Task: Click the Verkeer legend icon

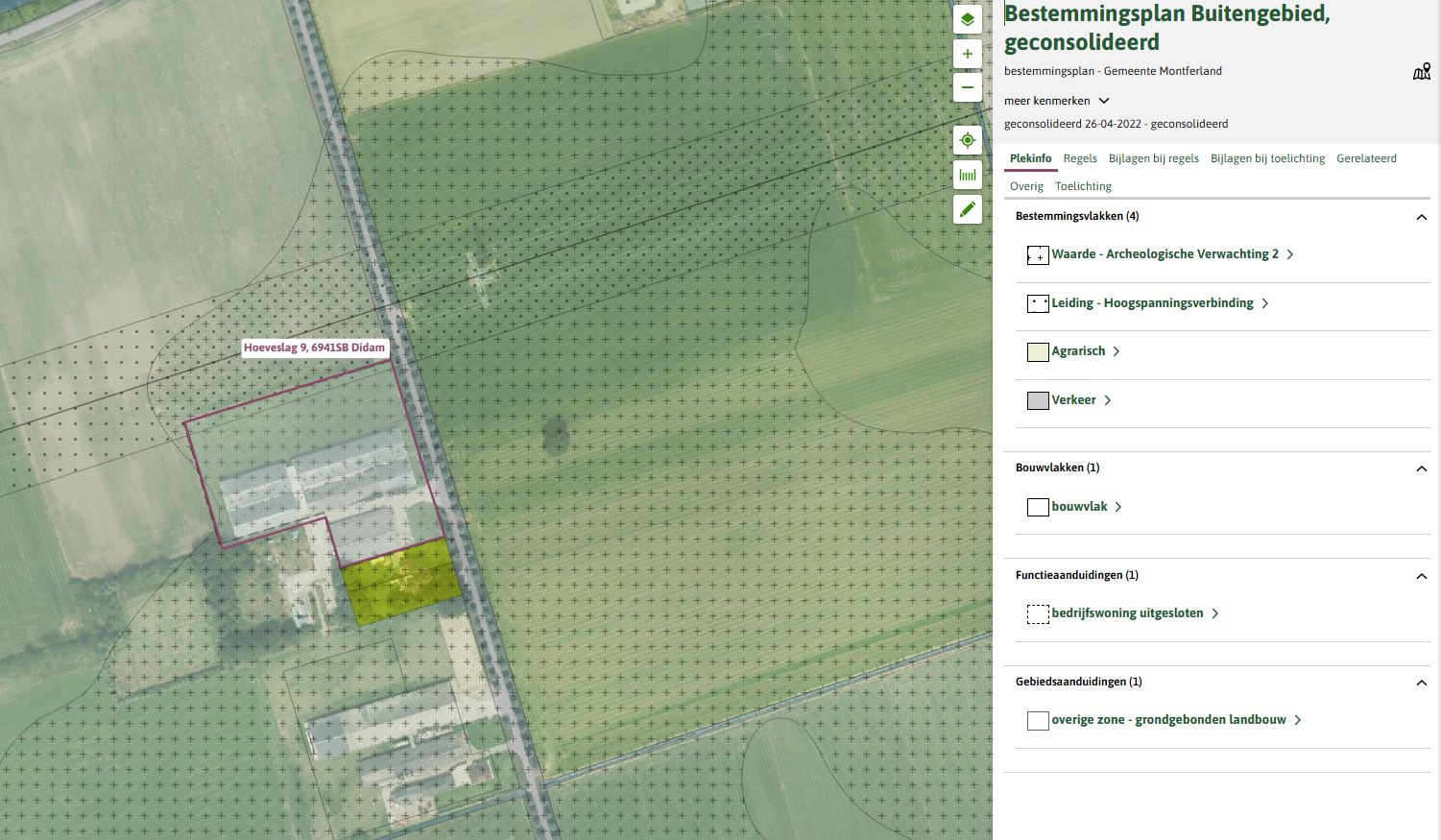Action: [x=1037, y=400]
